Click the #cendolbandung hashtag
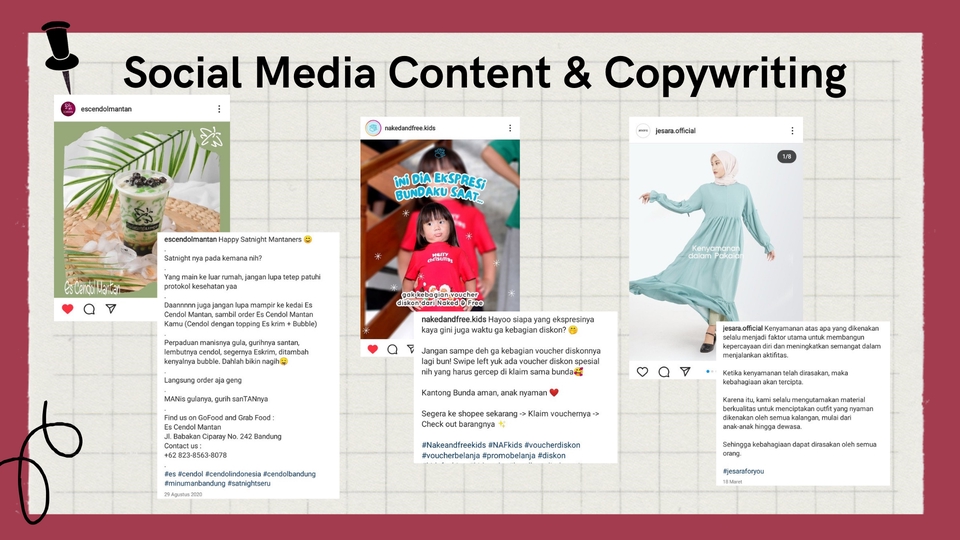Image resolution: width=960 pixels, height=540 pixels. click(x=289, y=474)
